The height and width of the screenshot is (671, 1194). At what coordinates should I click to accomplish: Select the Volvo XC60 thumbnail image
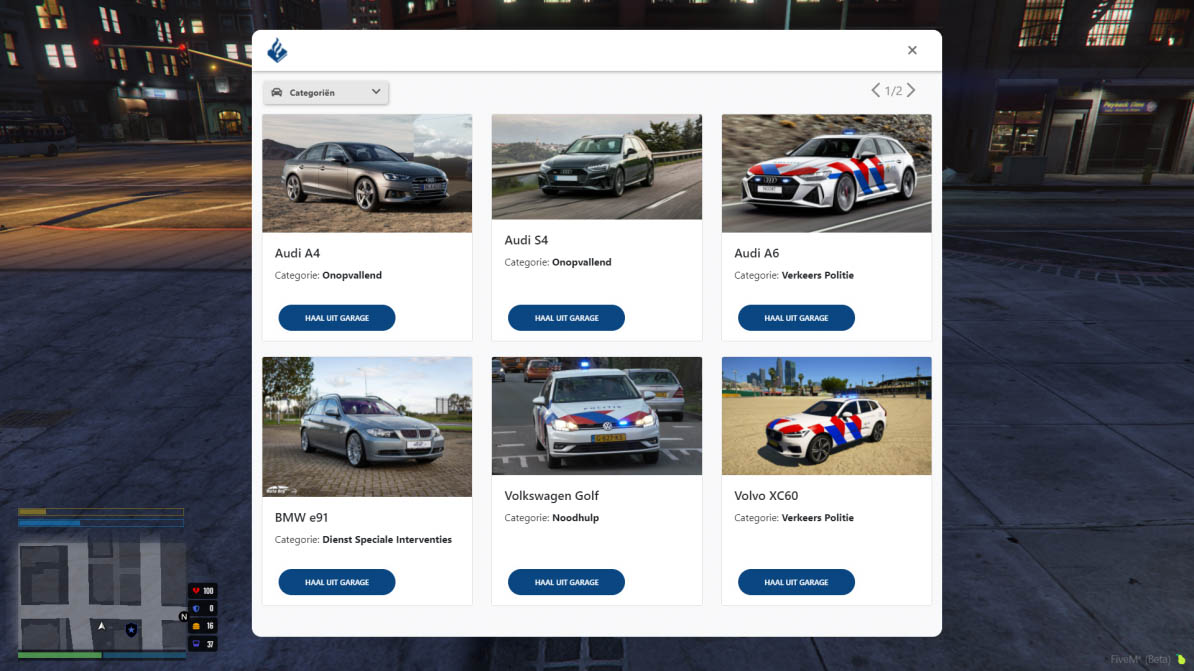(x=826, y=416)
